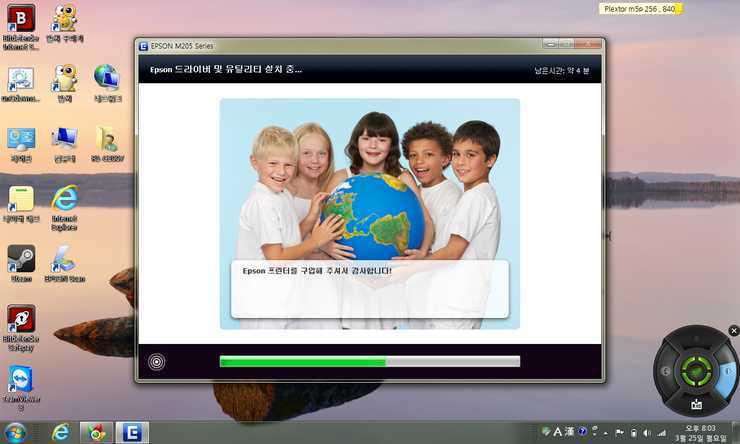Viewport: 740px width, 444px height.
Task: Open the Bitdefender Internet Security shortcut
Action: pos(21,22)
